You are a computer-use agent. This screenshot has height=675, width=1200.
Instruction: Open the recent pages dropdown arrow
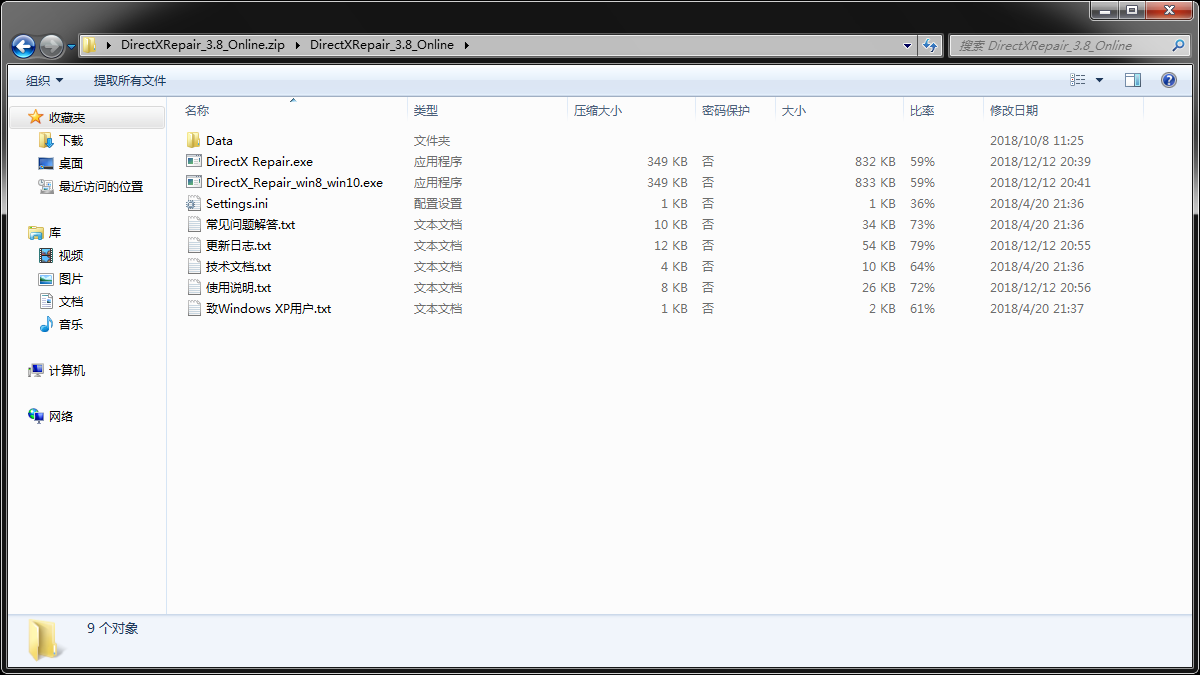point(71,47)
